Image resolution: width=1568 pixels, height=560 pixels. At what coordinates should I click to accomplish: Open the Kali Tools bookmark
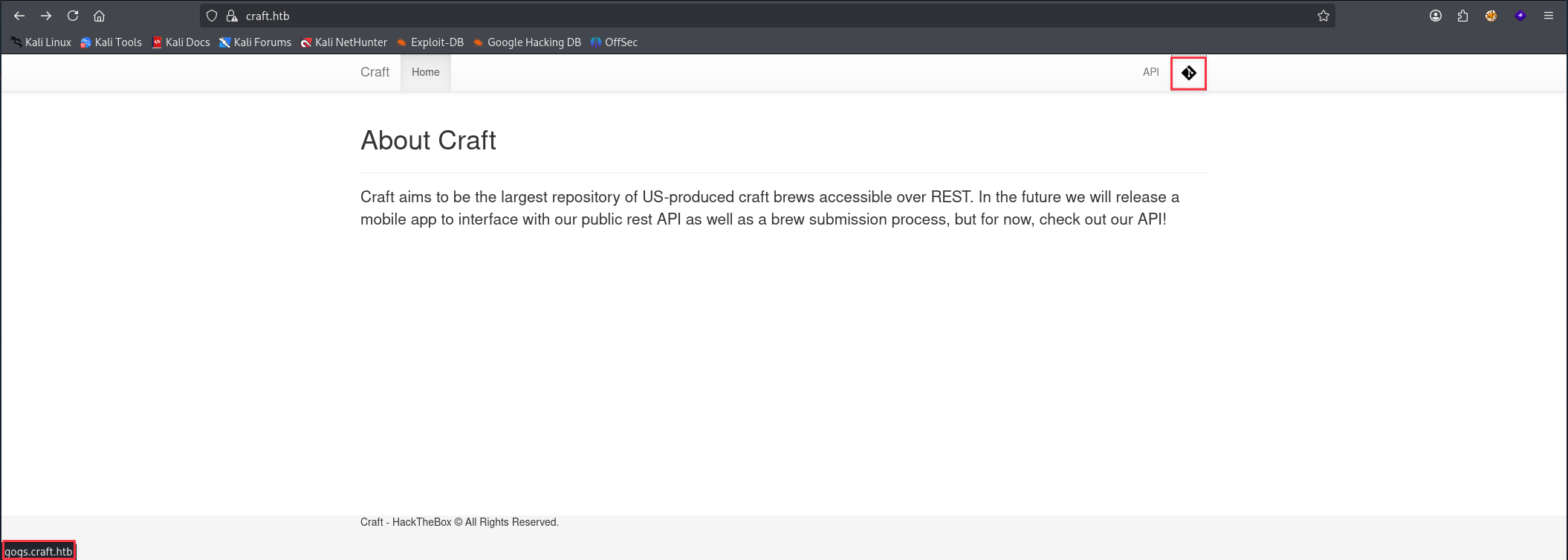click(111, 42)
